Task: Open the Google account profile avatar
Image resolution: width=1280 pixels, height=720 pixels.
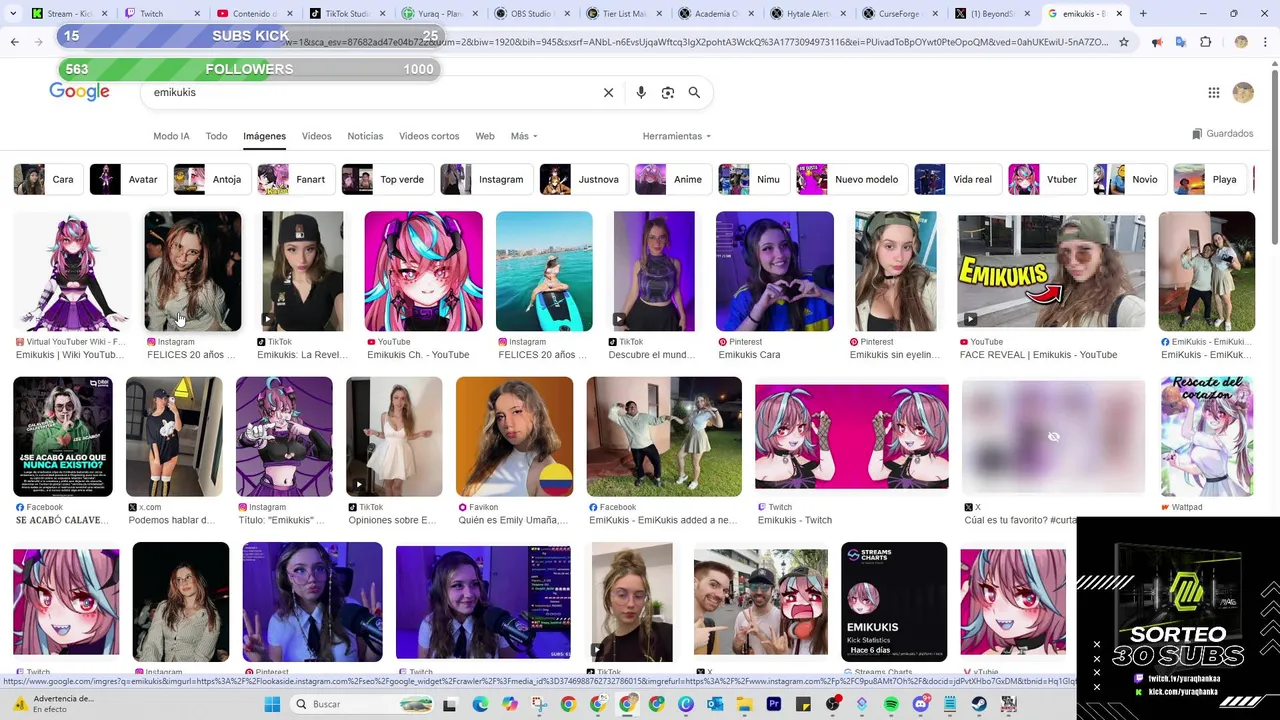Action: point(1243,93)
